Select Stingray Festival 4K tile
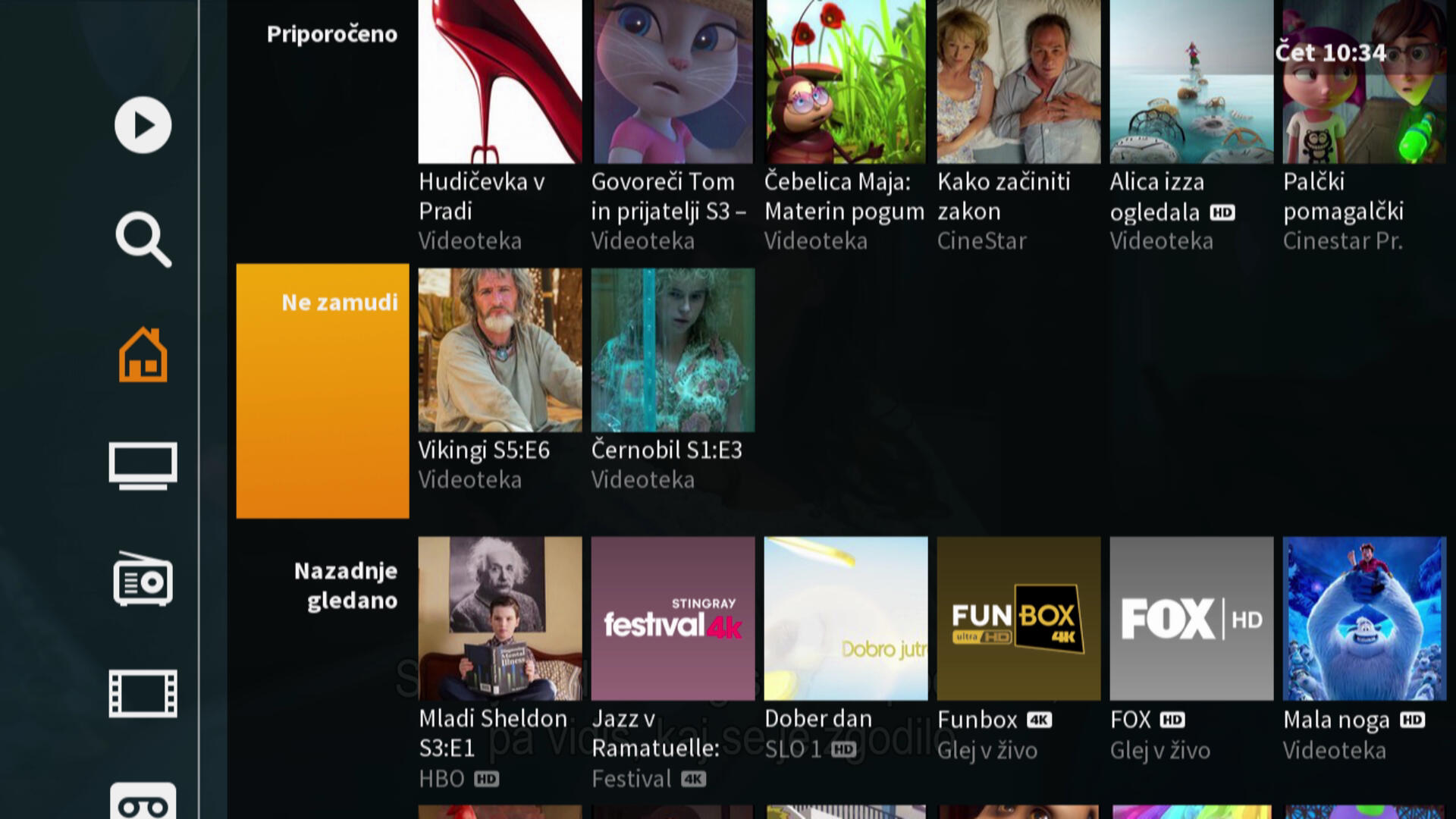 (x=673, y=619)
